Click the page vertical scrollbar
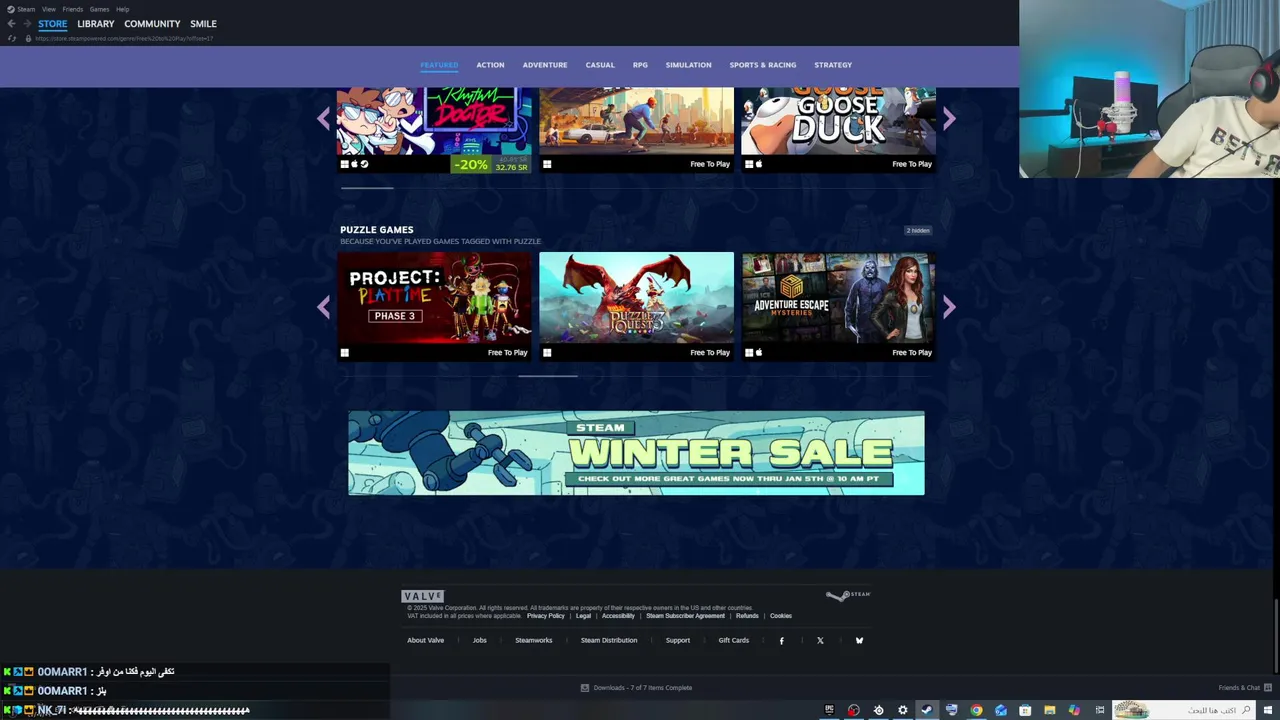This screenshot has height=720, width=1280. (1276, 637)
